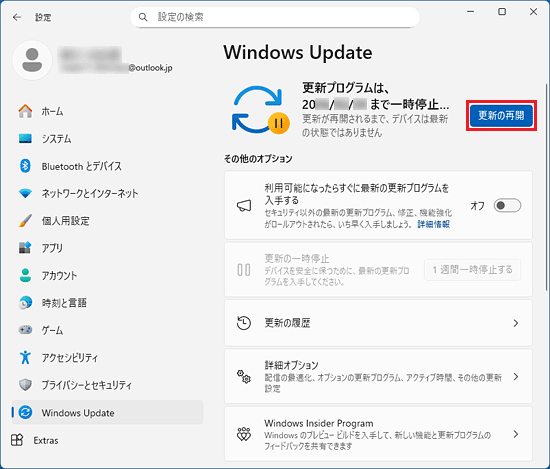
Task: Click the Windows Update sidebar sync icon
Action: pyautogui.click(x=25, y=412)
